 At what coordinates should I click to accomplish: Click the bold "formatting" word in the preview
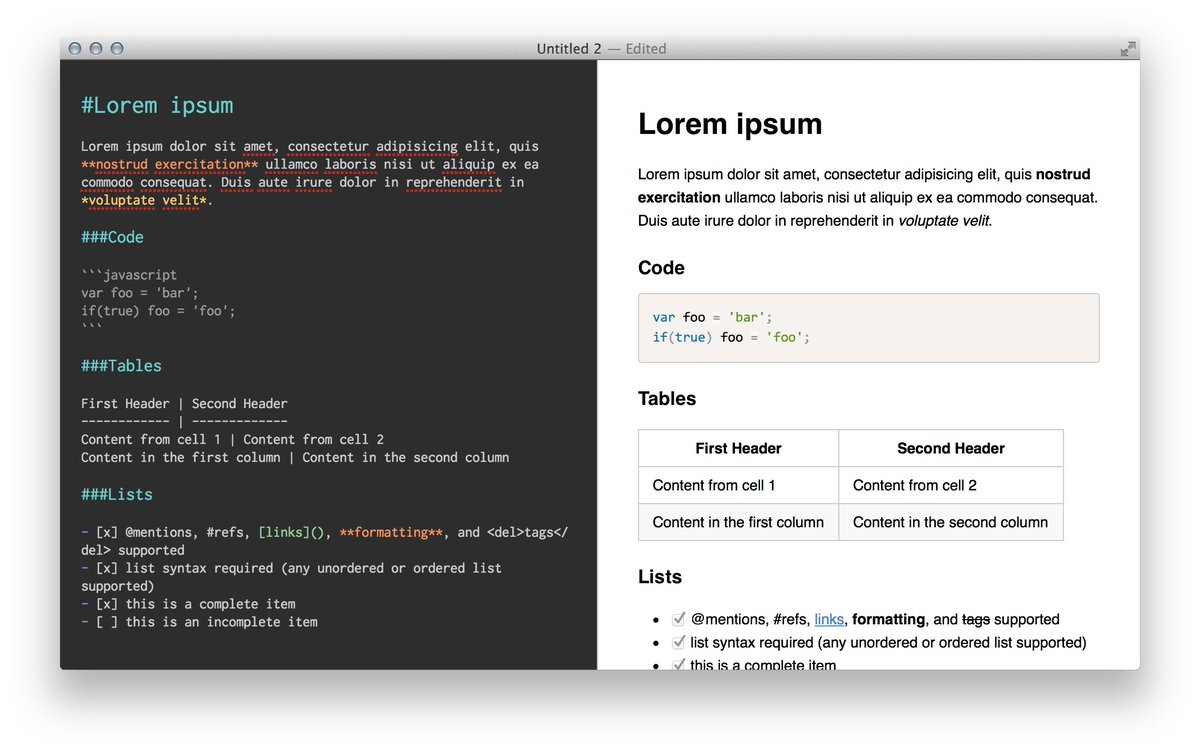[889, 619]
